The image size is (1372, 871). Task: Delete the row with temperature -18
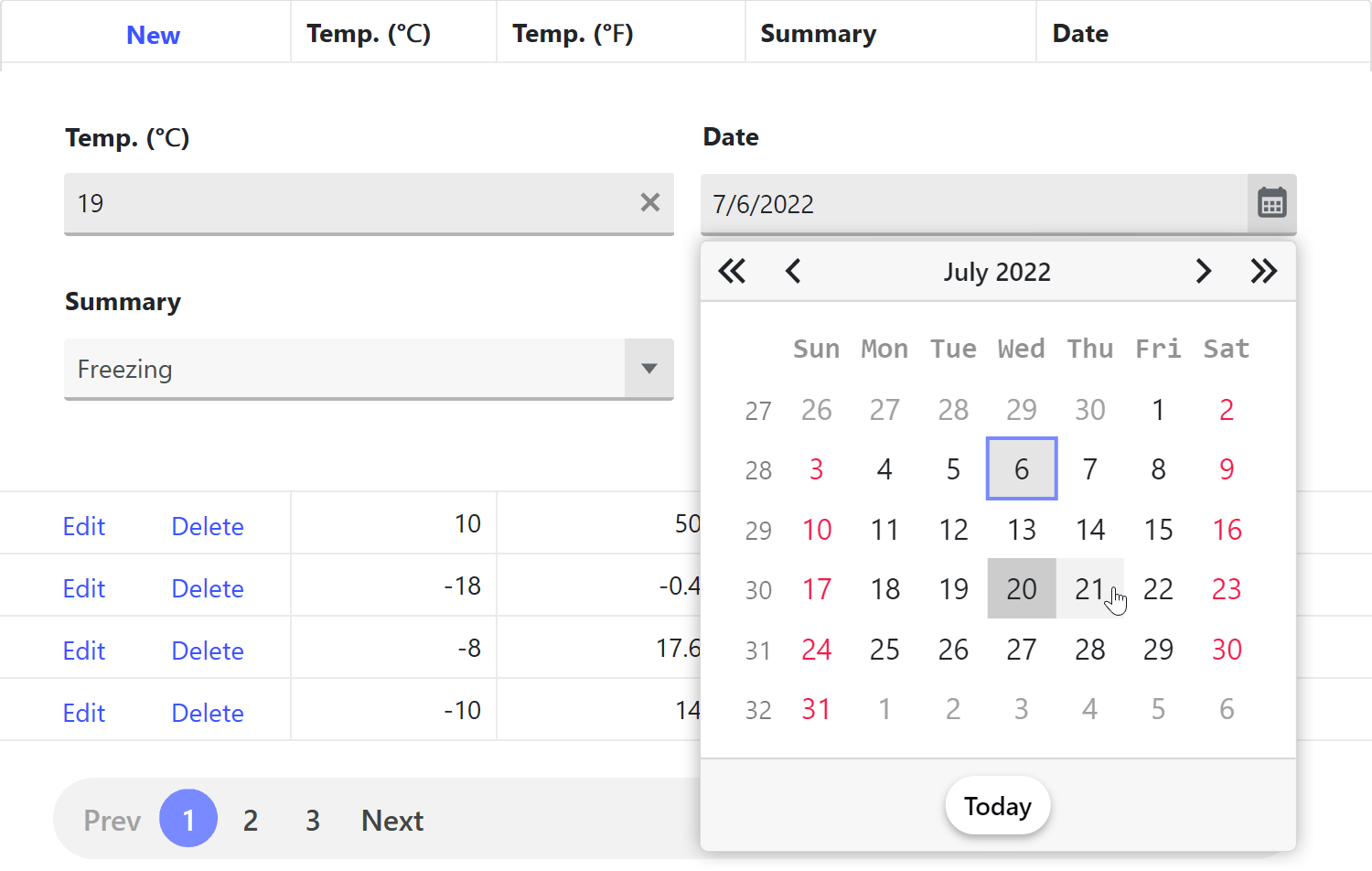(208, 588)
